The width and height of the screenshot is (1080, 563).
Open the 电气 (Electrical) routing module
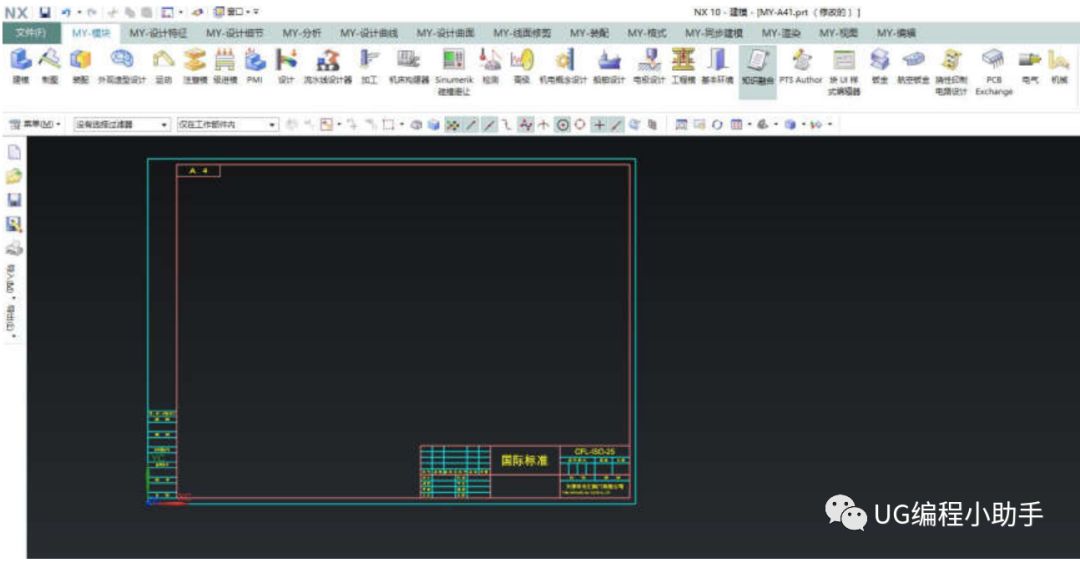[x=1030, y=66]
